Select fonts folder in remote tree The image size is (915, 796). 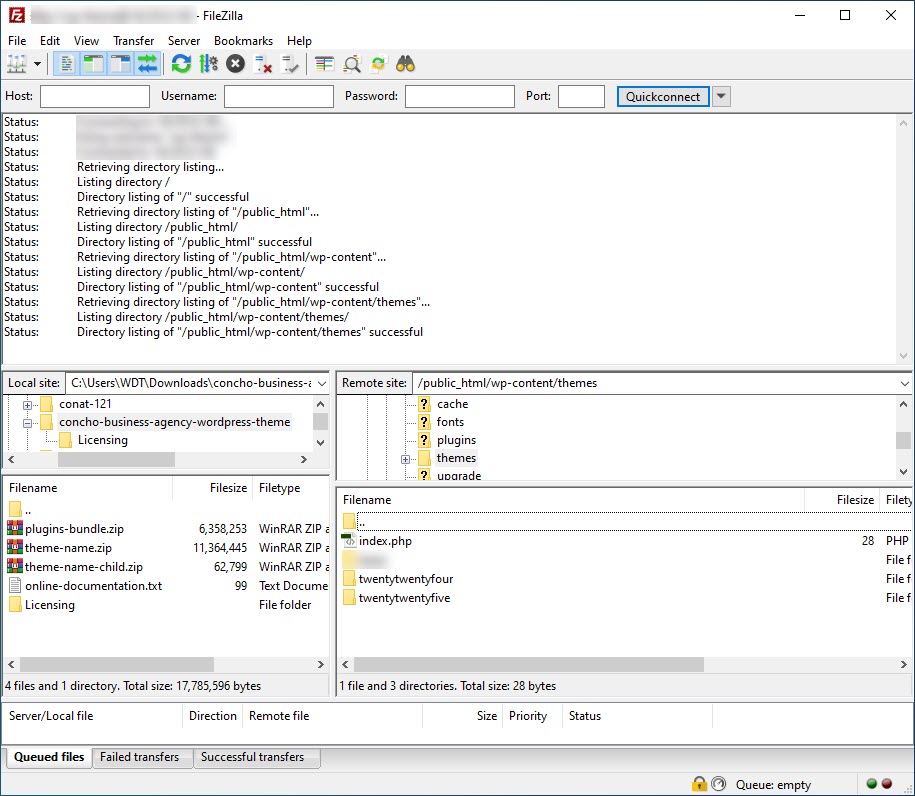click(x=450, y=422)
